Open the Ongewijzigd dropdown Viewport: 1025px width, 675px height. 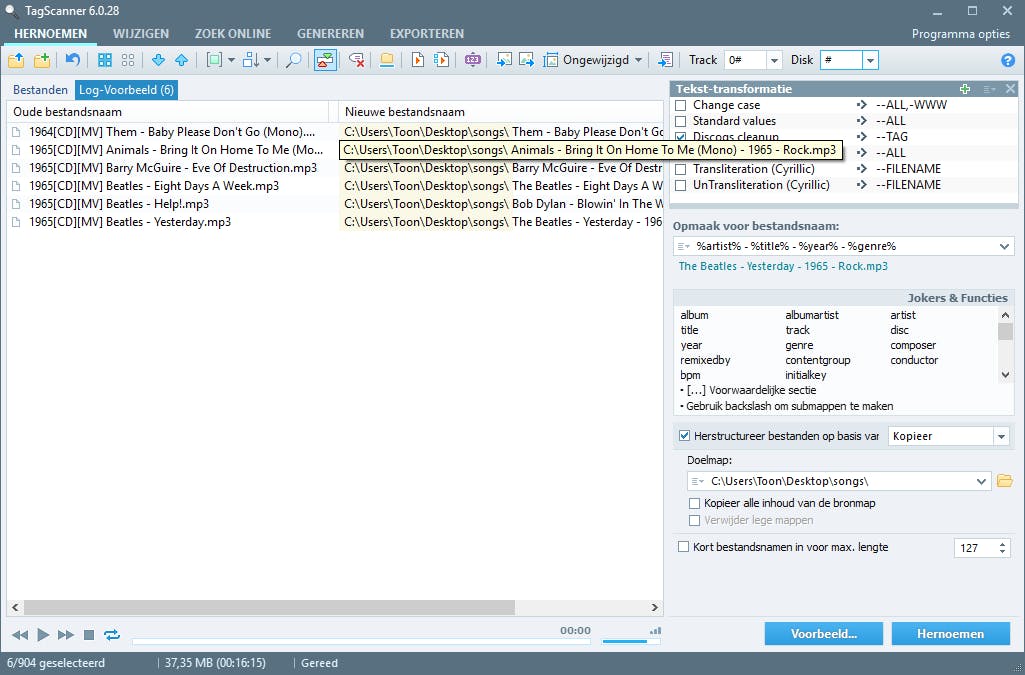tap(639, 60)
